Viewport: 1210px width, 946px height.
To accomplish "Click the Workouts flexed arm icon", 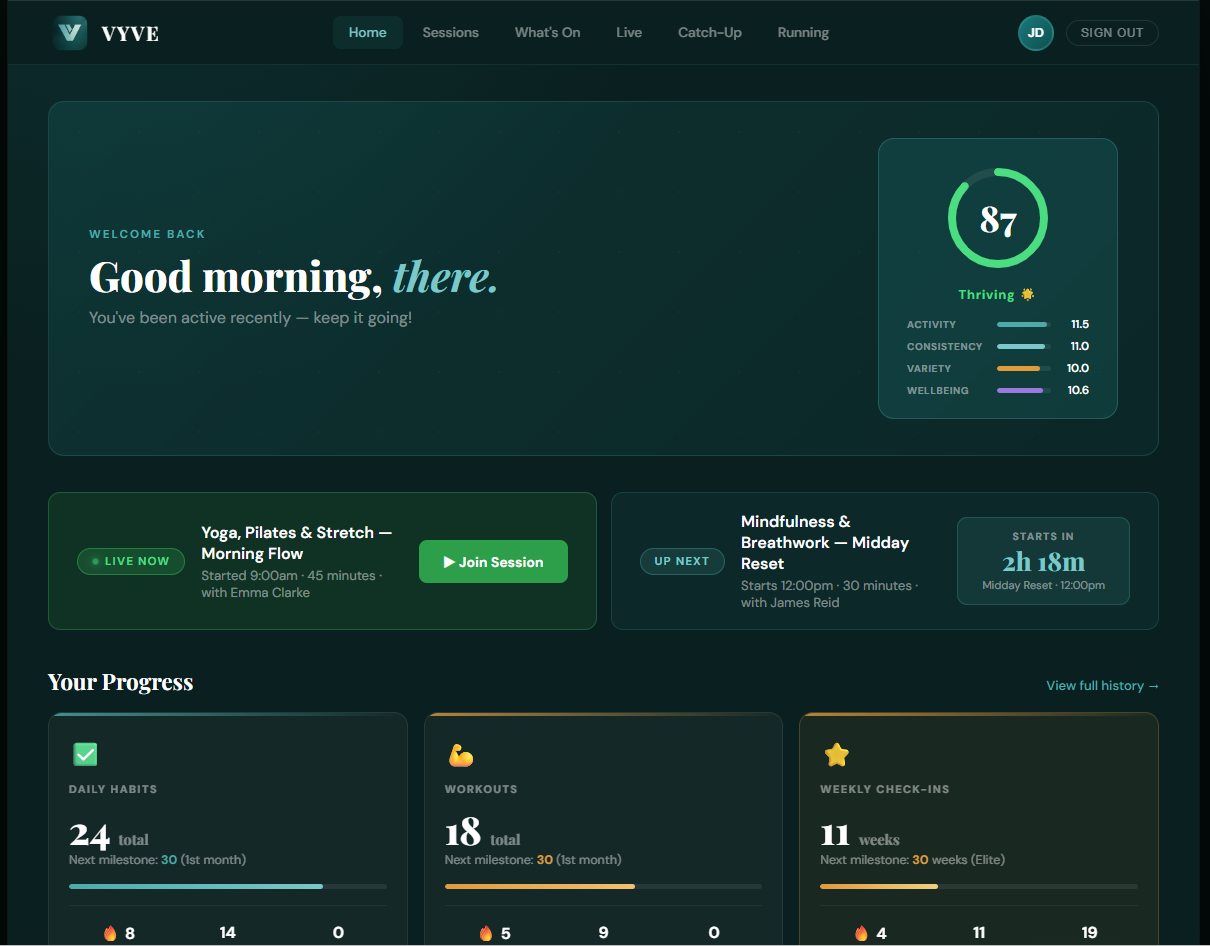I will tap(460, 755).
